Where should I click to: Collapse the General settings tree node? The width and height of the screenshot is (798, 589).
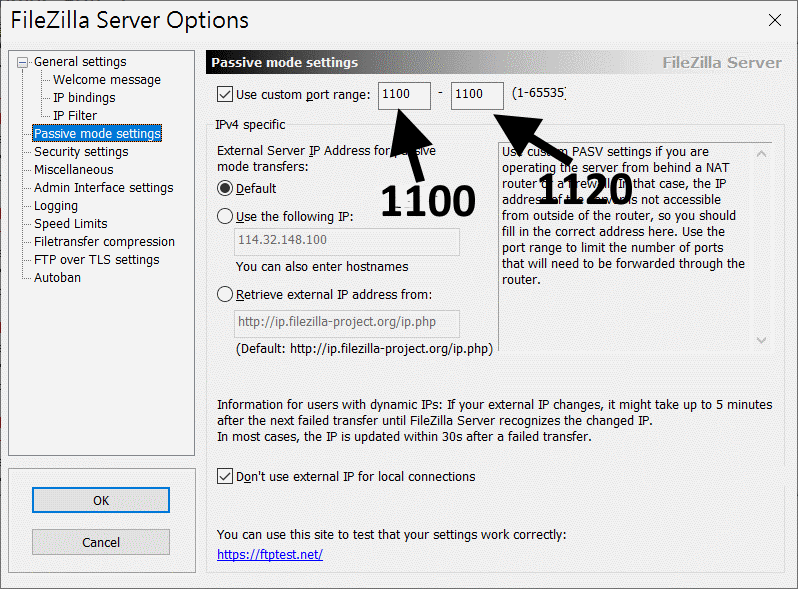point(22,63)
